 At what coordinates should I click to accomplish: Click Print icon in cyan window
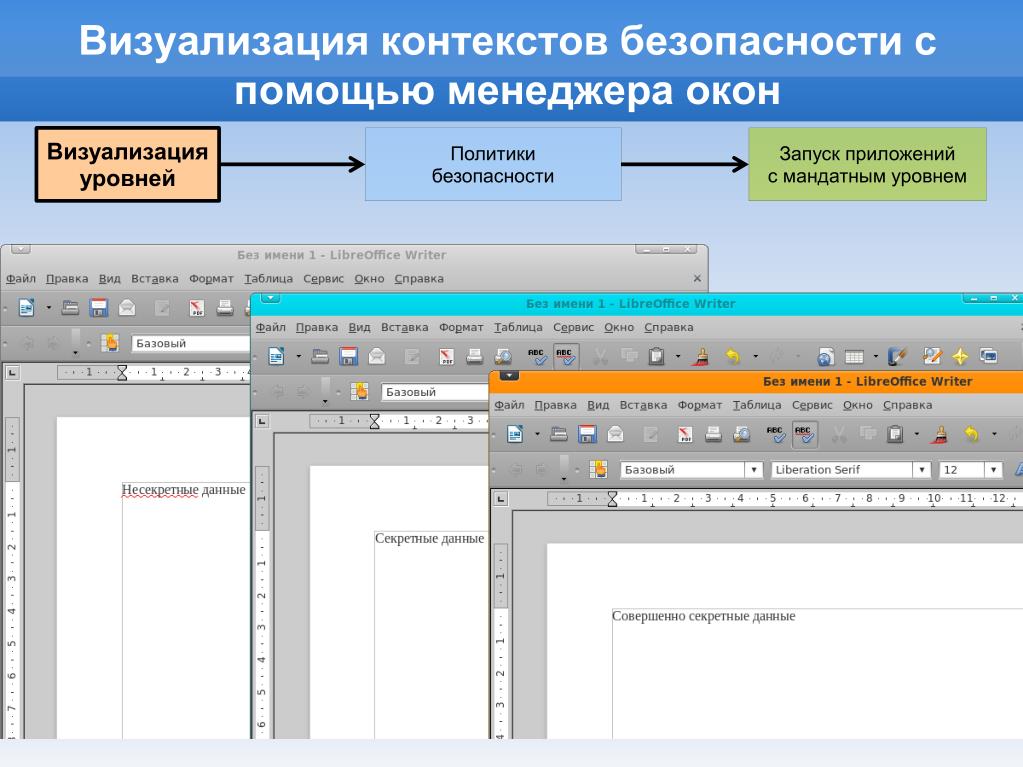click(x=474, y=356)
